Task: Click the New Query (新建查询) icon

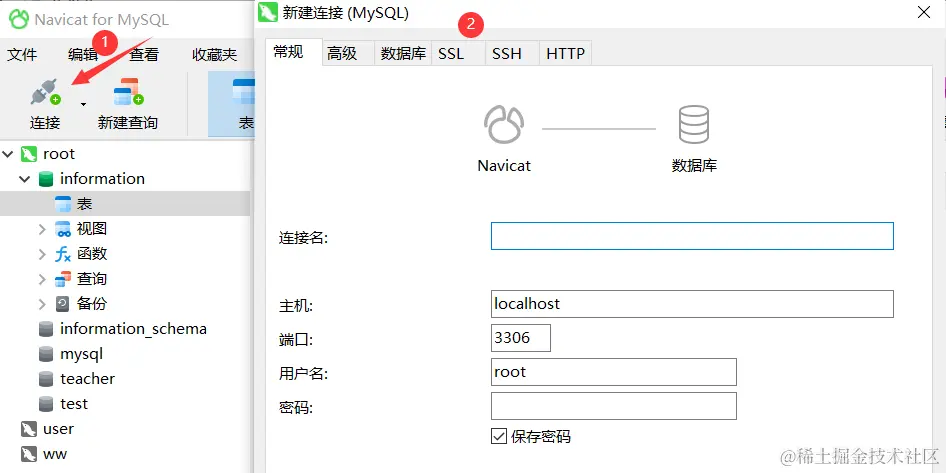Action: pyautogui.click(x=128, y=92)
